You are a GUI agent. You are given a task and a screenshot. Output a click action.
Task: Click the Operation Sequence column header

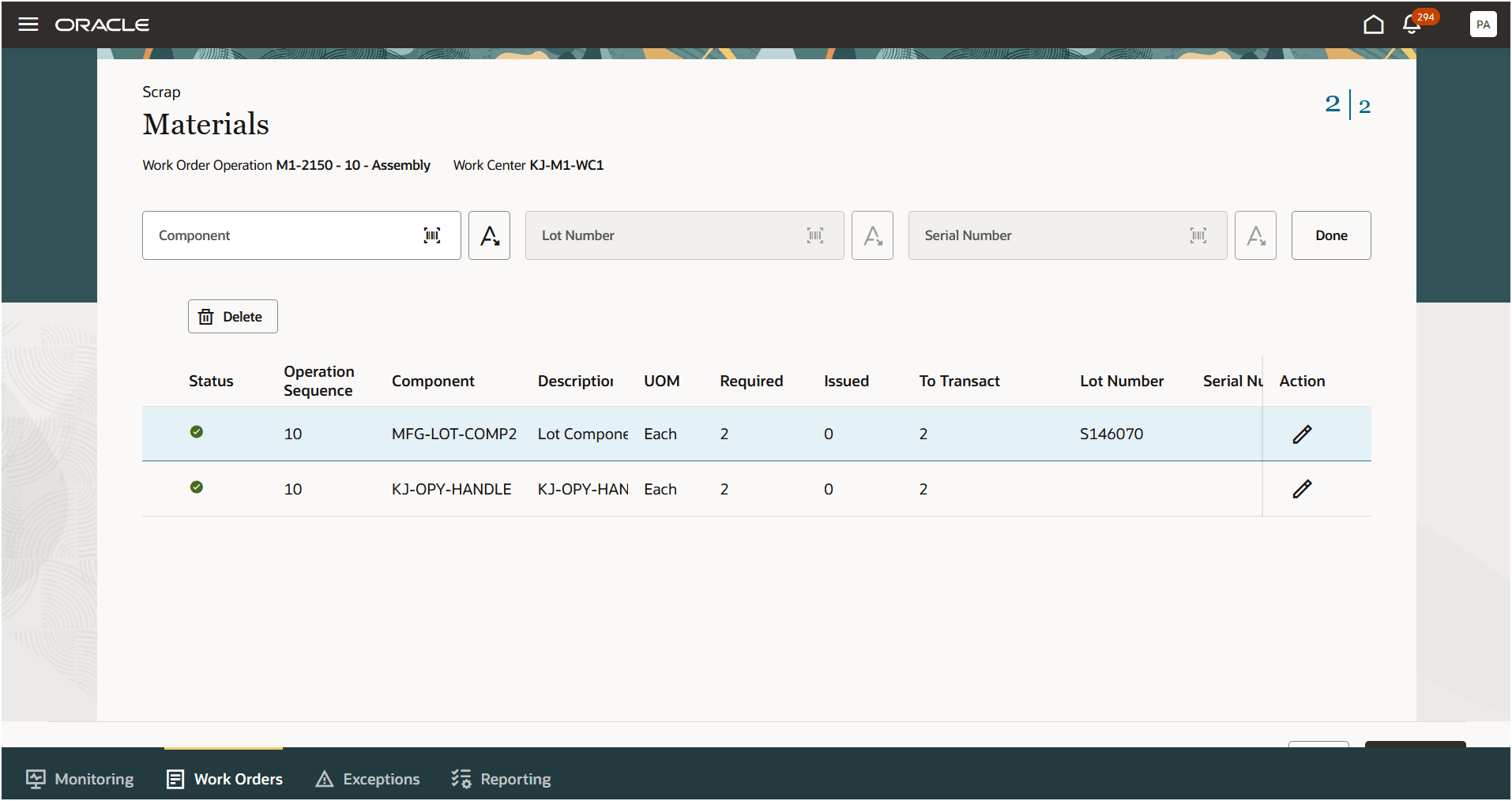[x=318, y=381]
